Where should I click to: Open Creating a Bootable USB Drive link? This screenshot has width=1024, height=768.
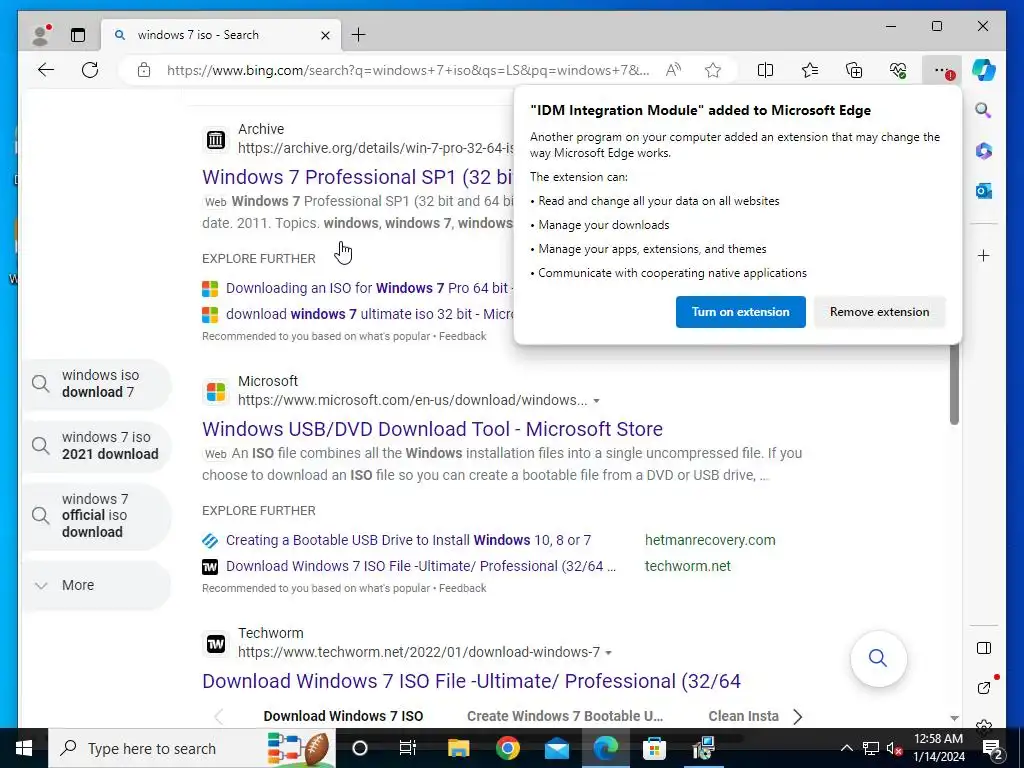coord(408,541)
